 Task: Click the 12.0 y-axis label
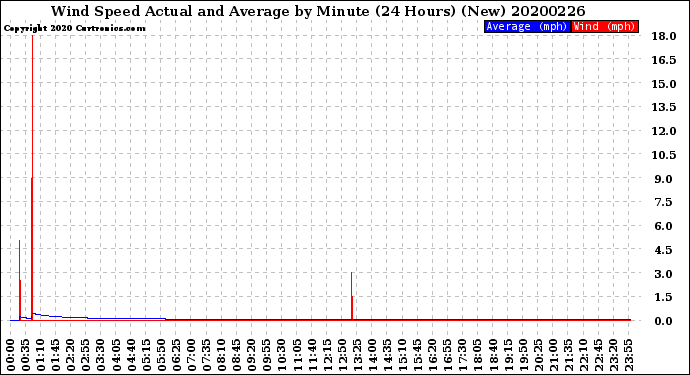(664, 131)
